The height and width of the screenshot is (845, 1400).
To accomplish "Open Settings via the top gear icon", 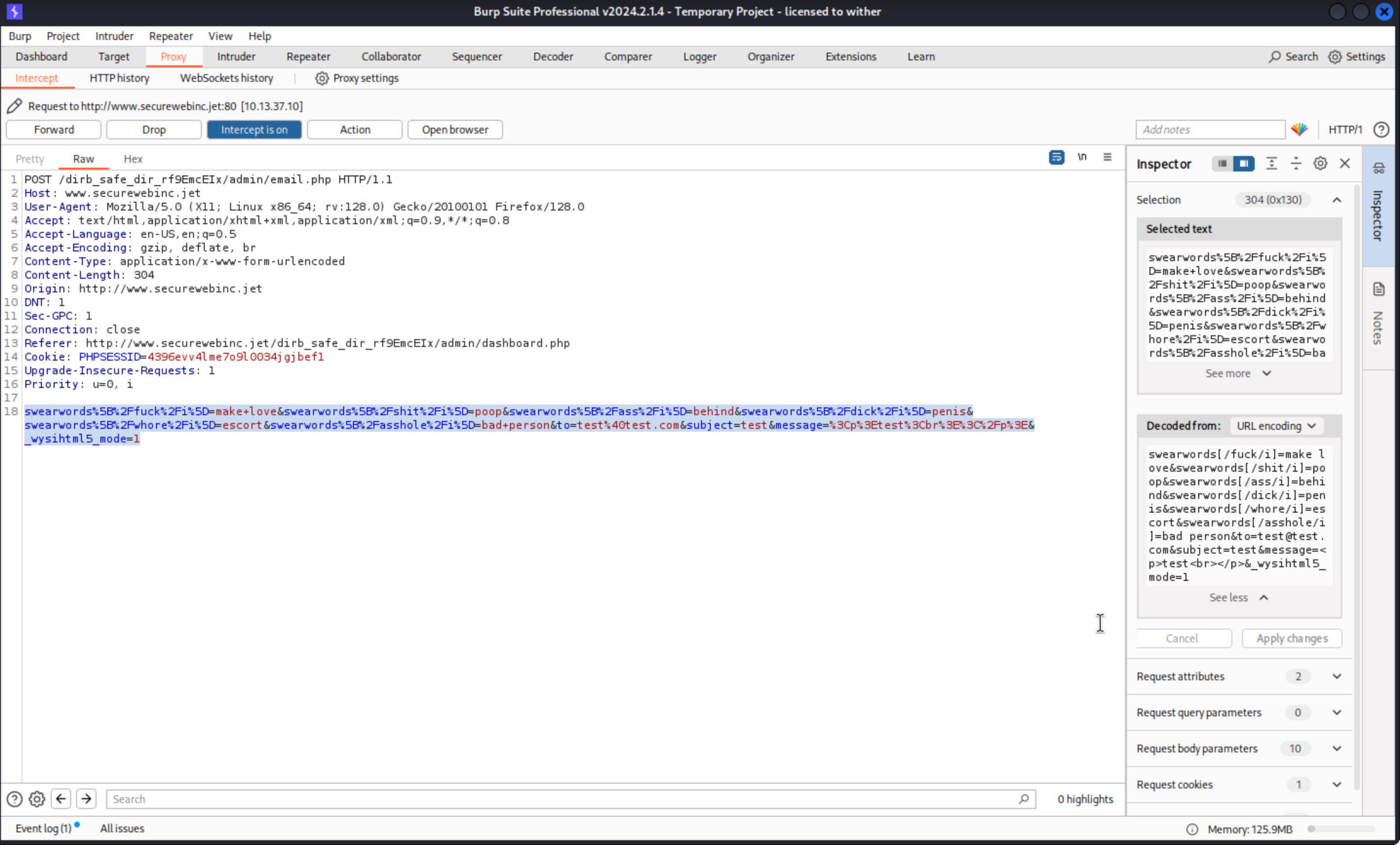I will pyautogui.click(x=1335, y=57).
